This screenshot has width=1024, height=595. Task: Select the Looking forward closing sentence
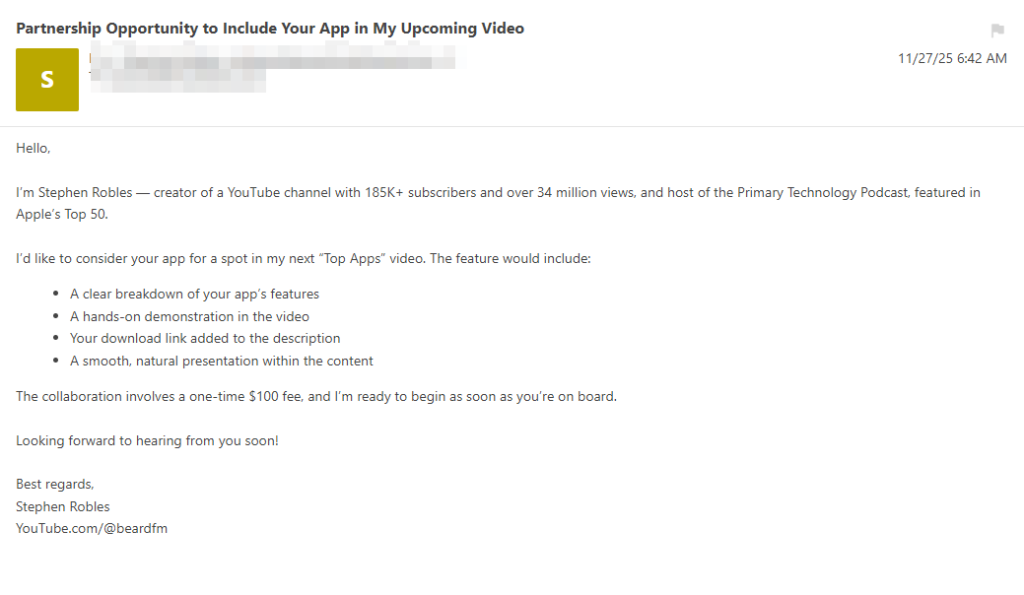tap(147, 440)
